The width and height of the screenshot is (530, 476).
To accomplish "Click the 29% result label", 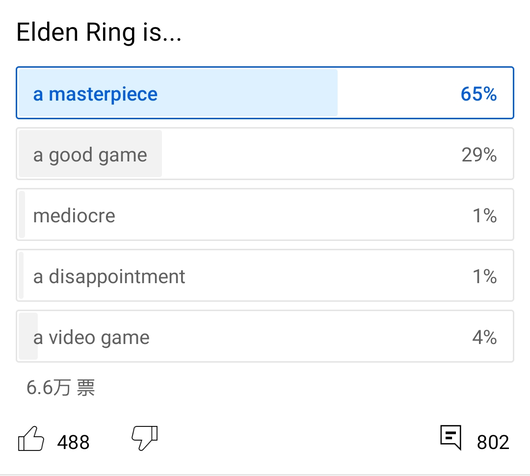I will click(x=479, y=155).
